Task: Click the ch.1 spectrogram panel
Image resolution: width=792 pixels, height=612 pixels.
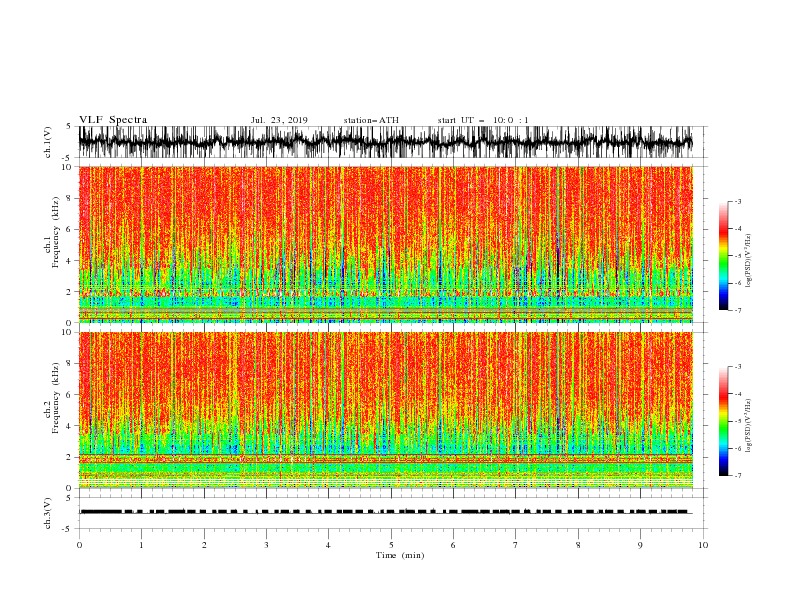Action: 385,244
